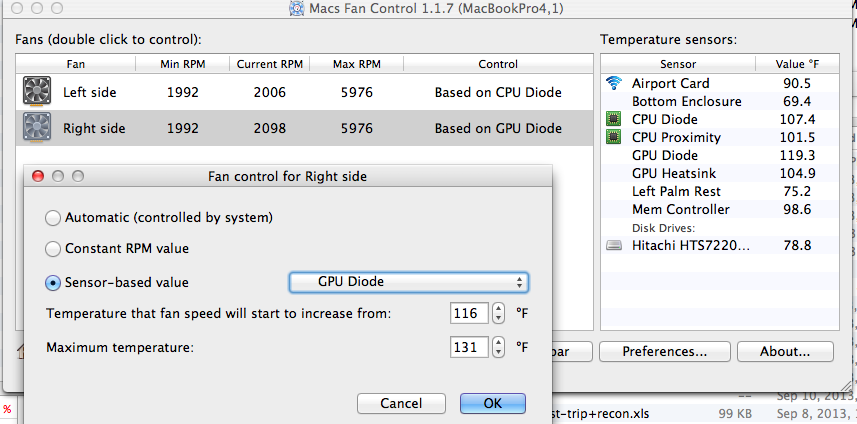
Task: Open the GPU Diode sensor dropdown
Action: [408, 282]
